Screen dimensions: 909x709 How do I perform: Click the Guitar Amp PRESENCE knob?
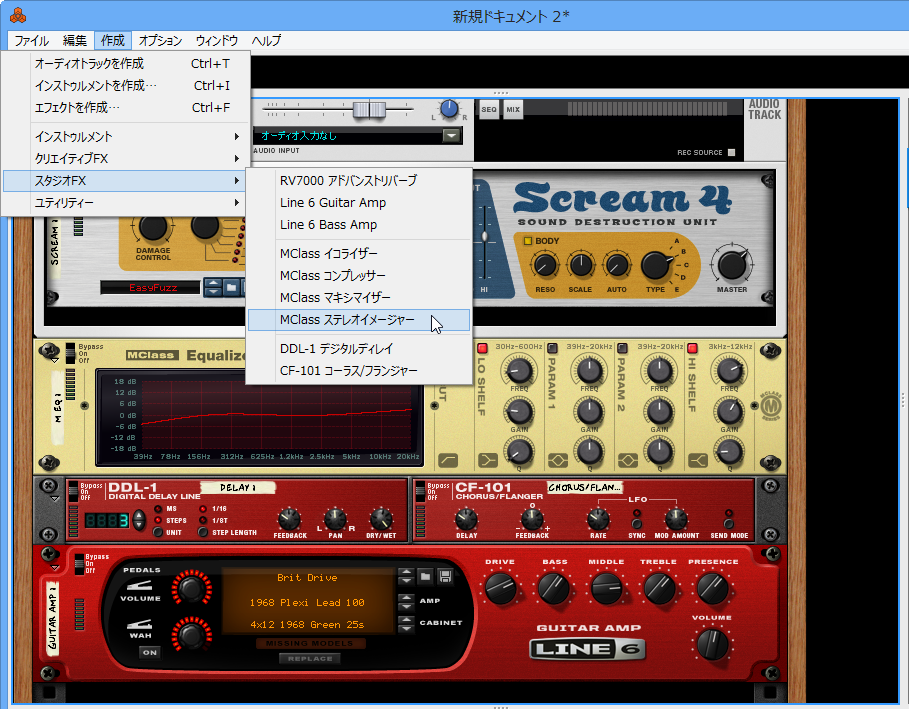pyautogui.click(x=712, y=588)
